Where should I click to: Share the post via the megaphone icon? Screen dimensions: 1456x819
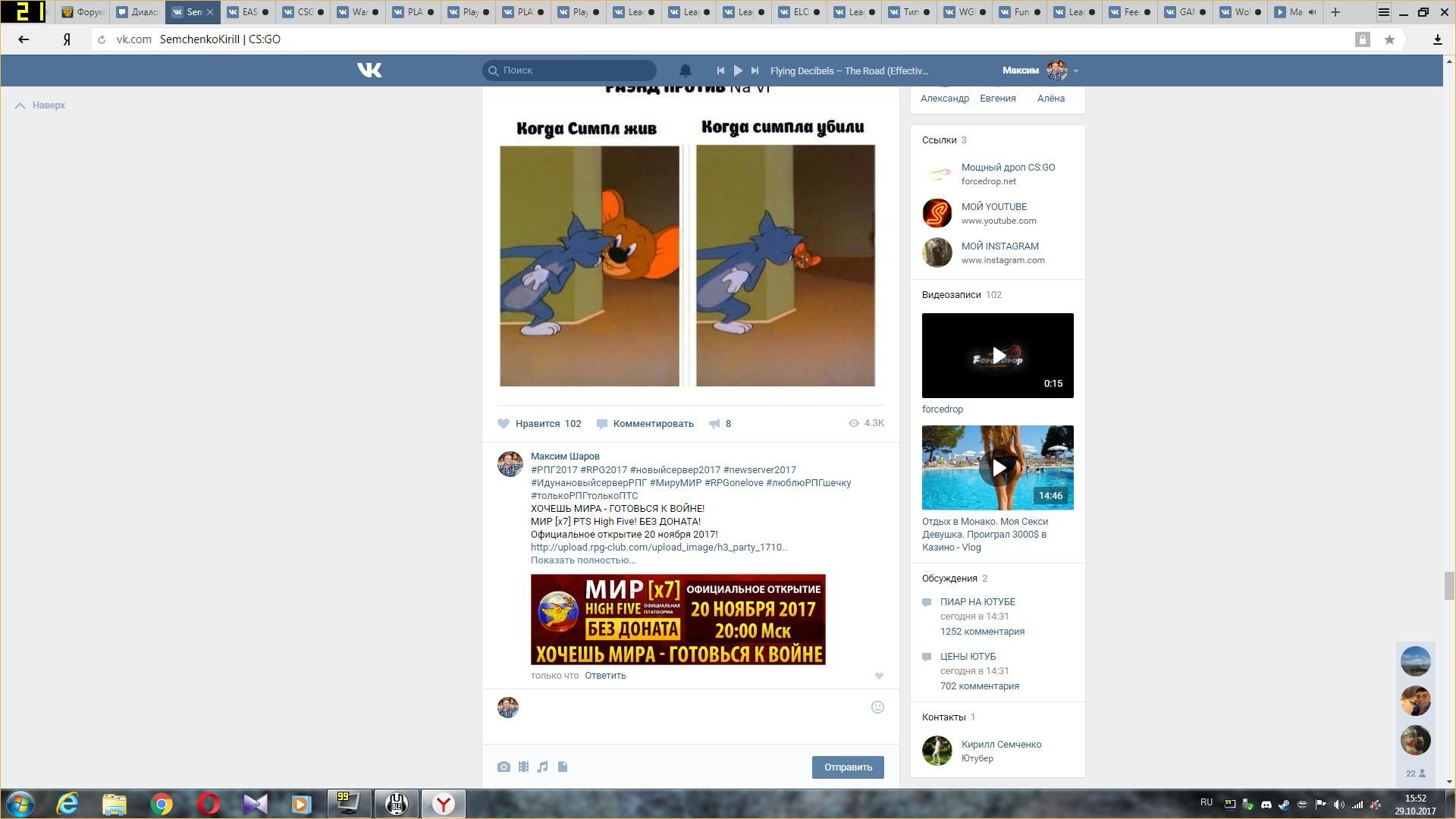(714, 424)
